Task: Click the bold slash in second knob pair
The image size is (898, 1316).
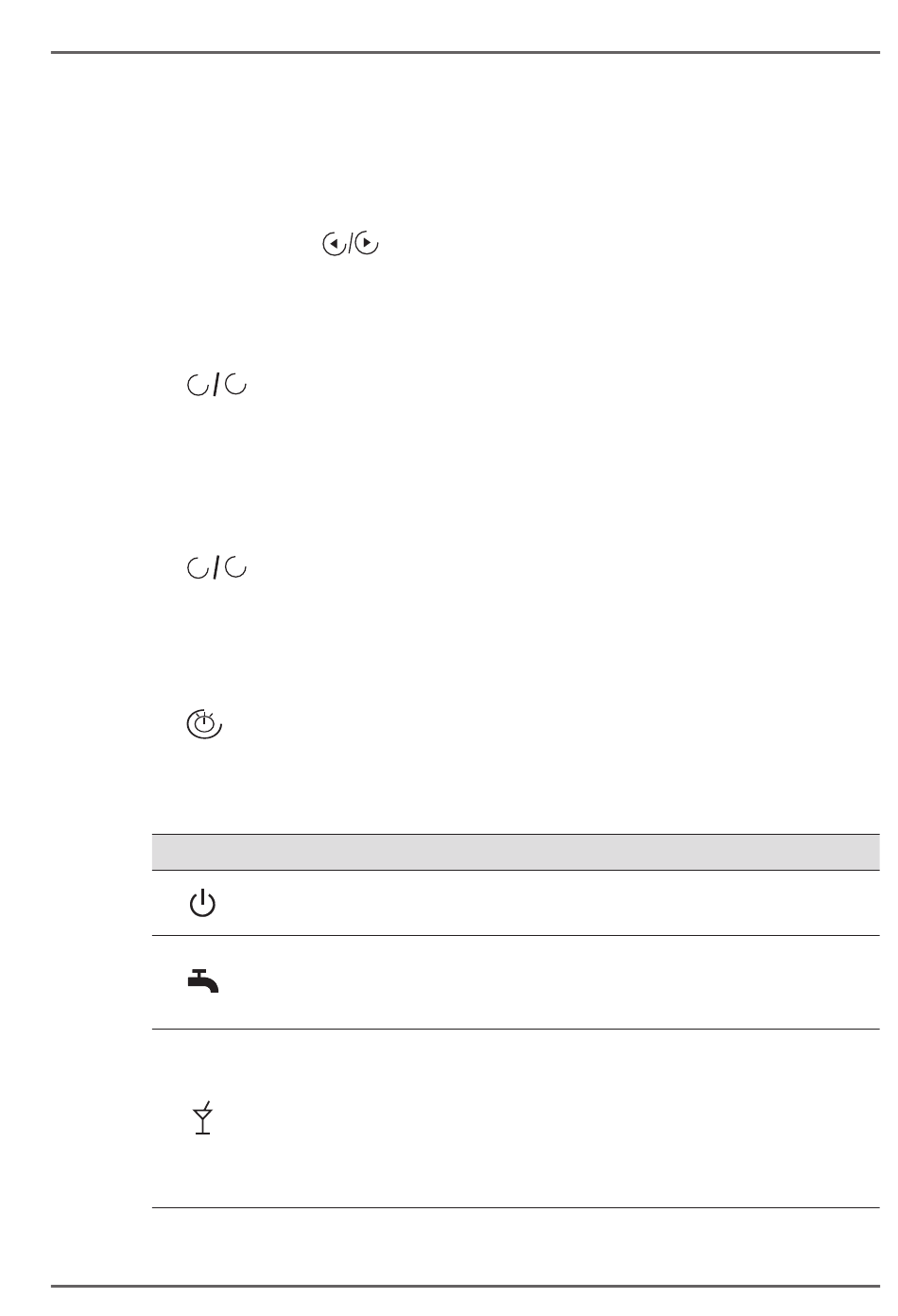Action: pyautogui.click(x=217, y=568)
